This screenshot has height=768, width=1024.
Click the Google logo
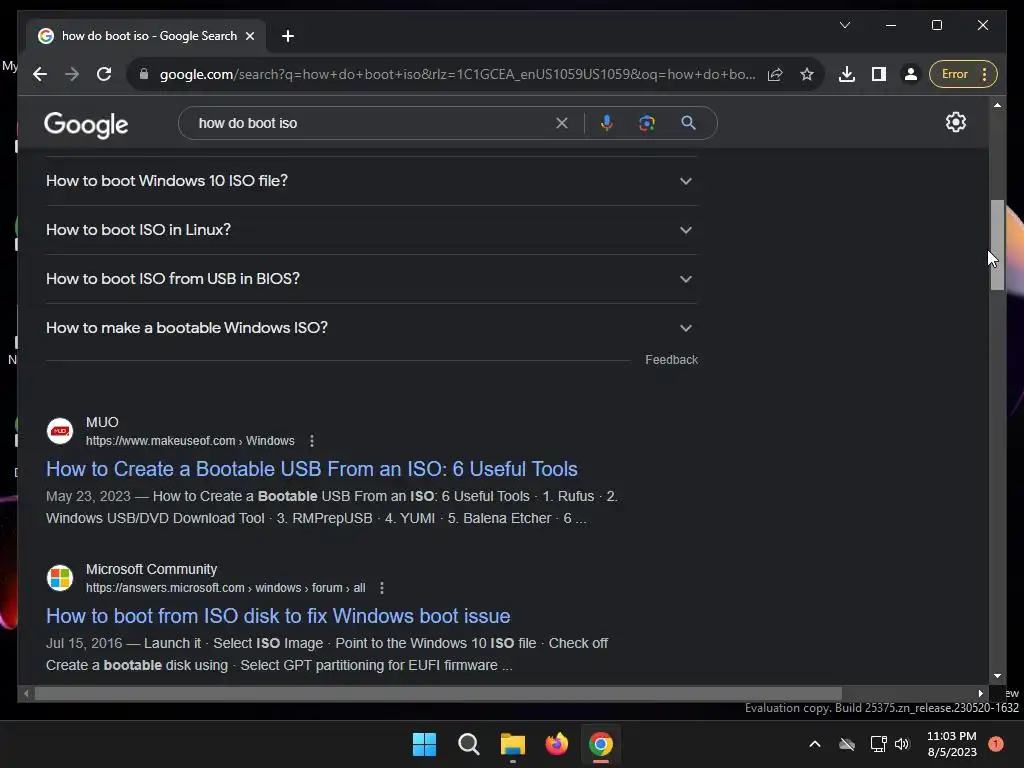pyautogui.click(x=86, y=123)
